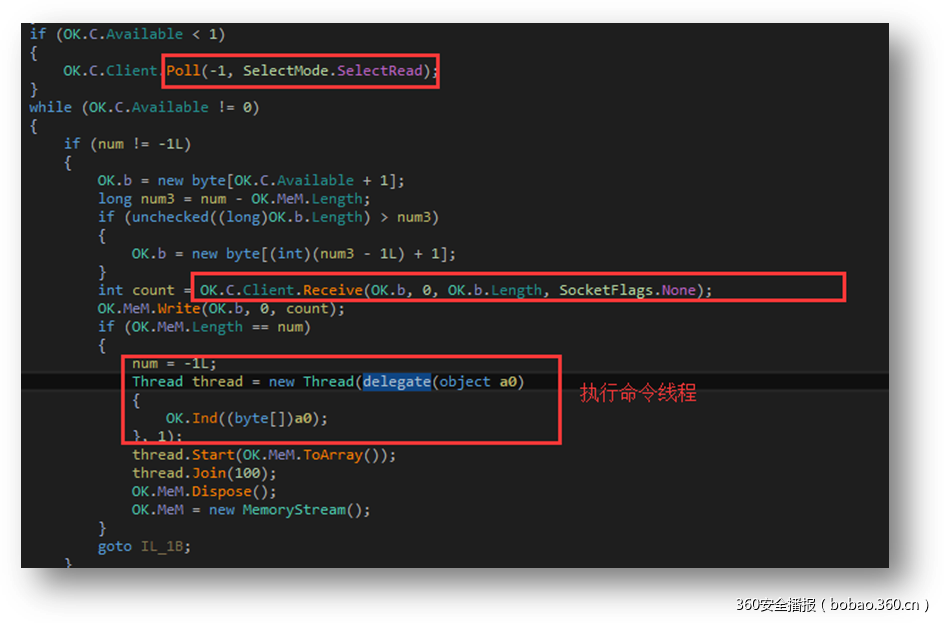Image resolution: width=944 pixels, height=623 pixels.
Task: Click the num3 variable declaration
Action: click(x=156, y=199)
